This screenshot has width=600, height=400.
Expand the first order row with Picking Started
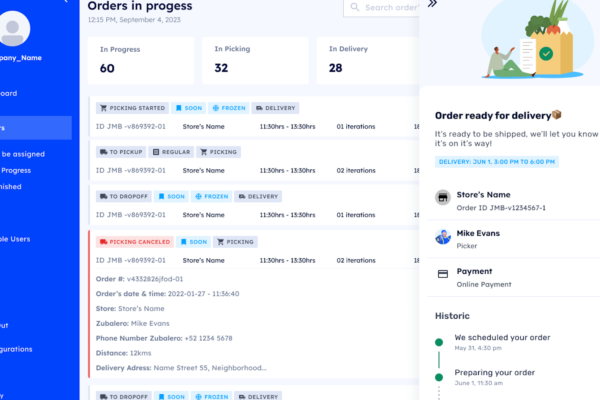(x=250, y=128)
